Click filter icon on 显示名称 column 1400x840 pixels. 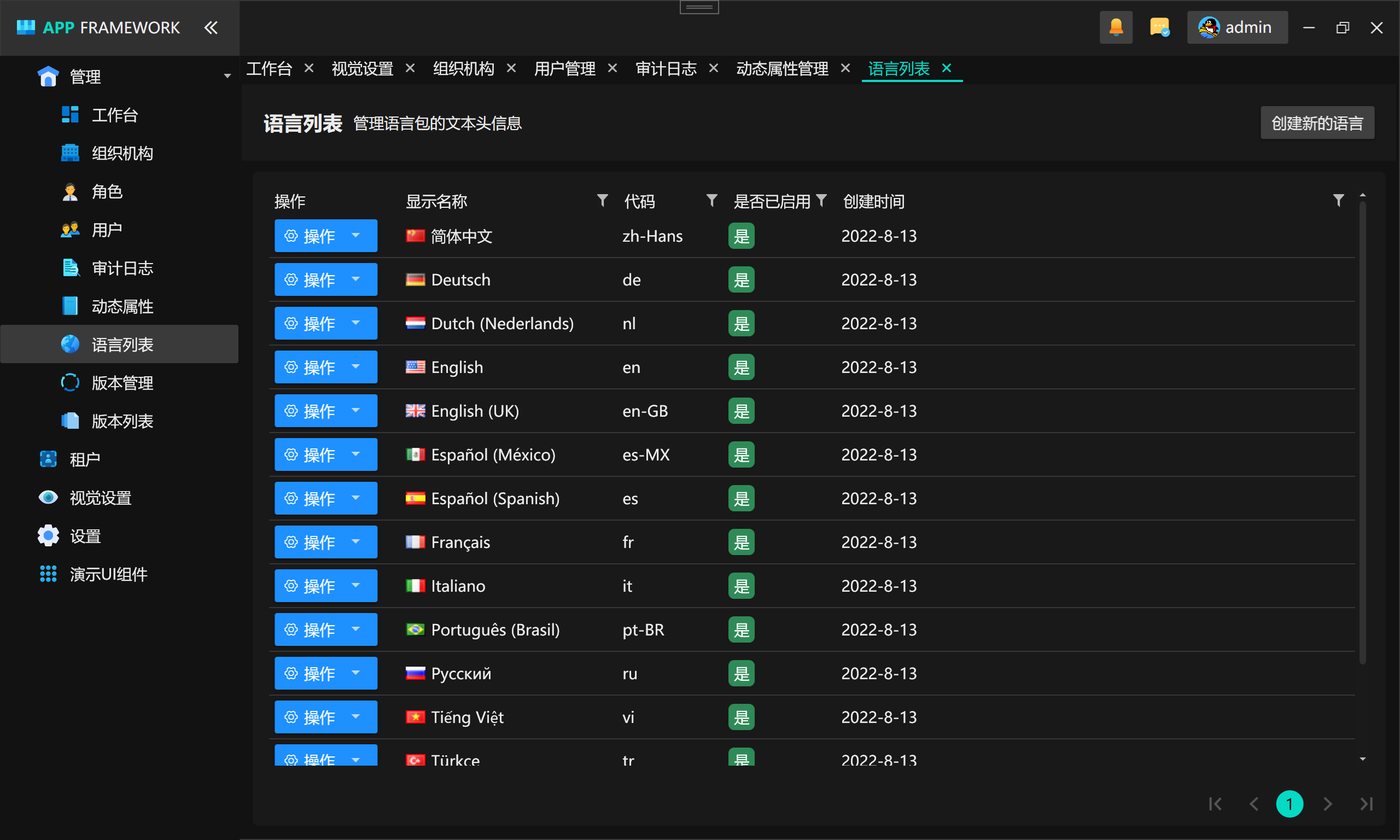click(x=602, y=200)
